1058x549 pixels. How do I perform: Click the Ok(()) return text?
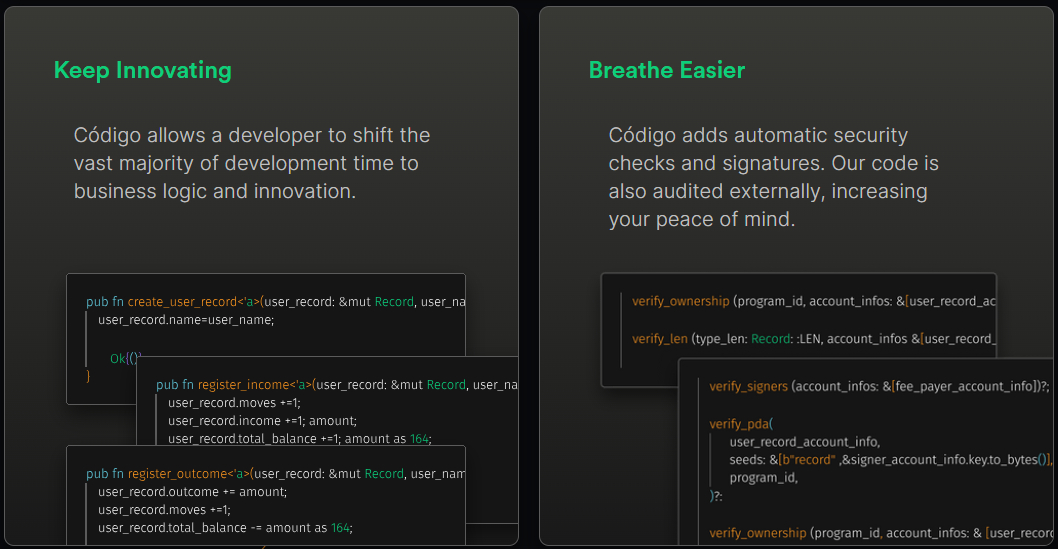pyautogui.click(x=126, y=358)
